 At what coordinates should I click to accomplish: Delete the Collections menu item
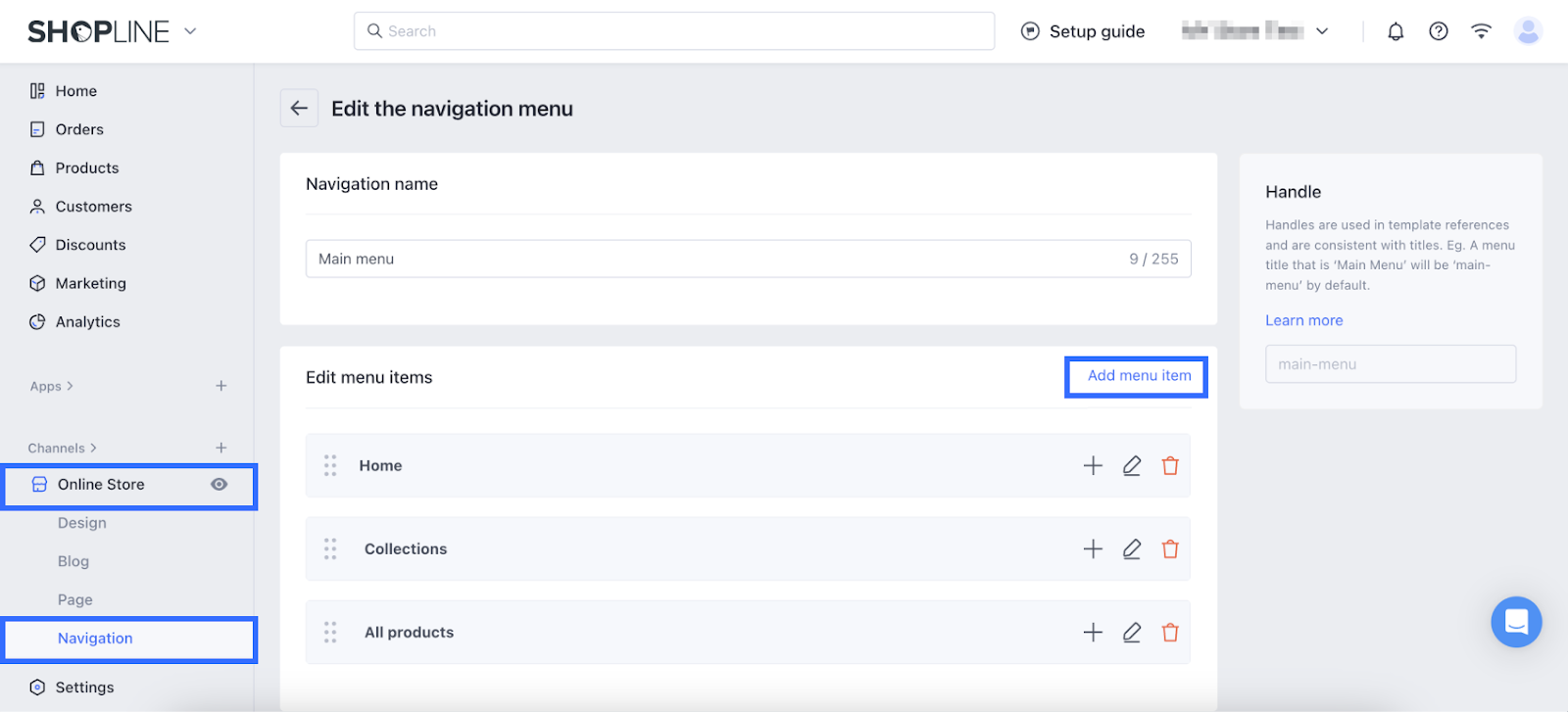(1170, 548)
